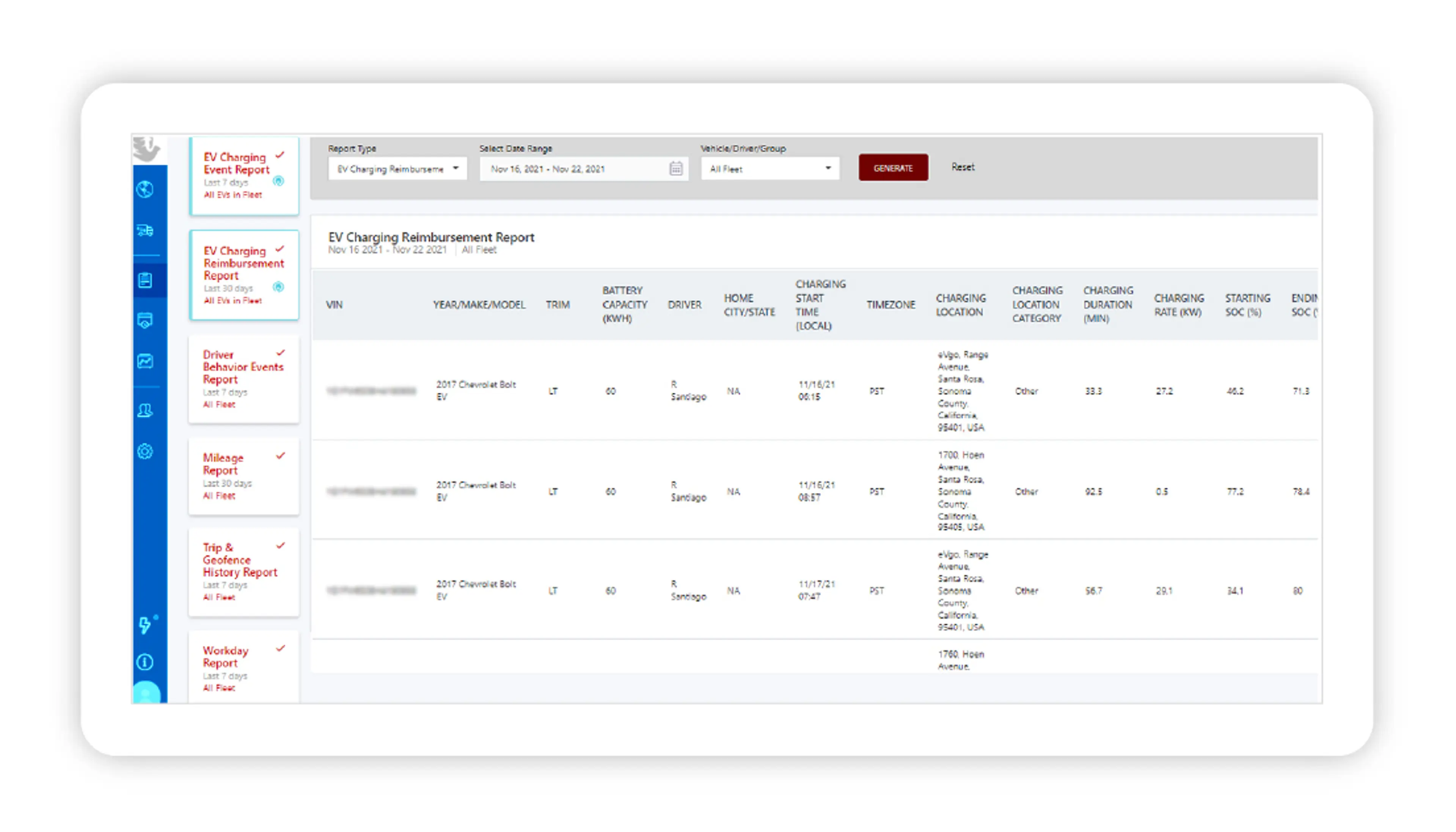Click the calendar icon in date range field
1456x832 pixels.
pyautogui.click(x=675, y=169)
